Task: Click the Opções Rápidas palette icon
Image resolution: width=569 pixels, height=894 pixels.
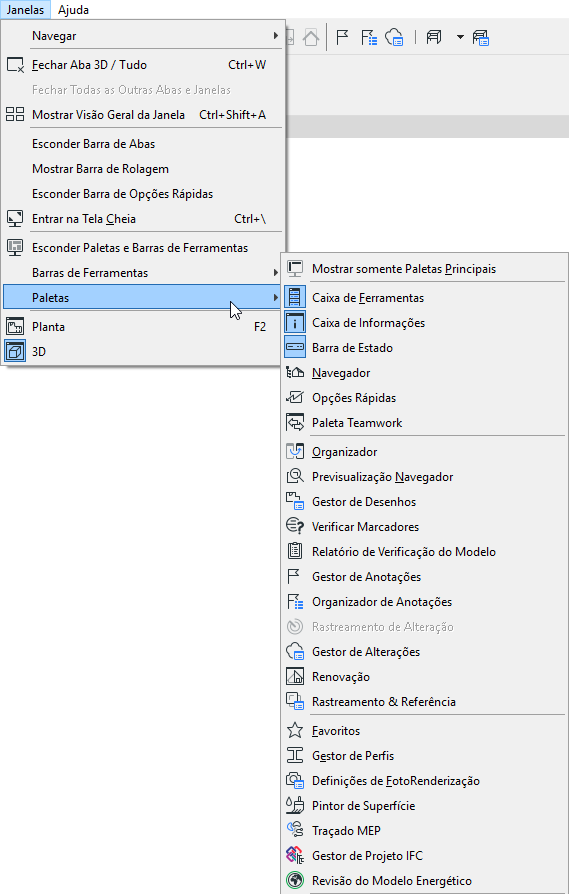Action: point(295,397)
